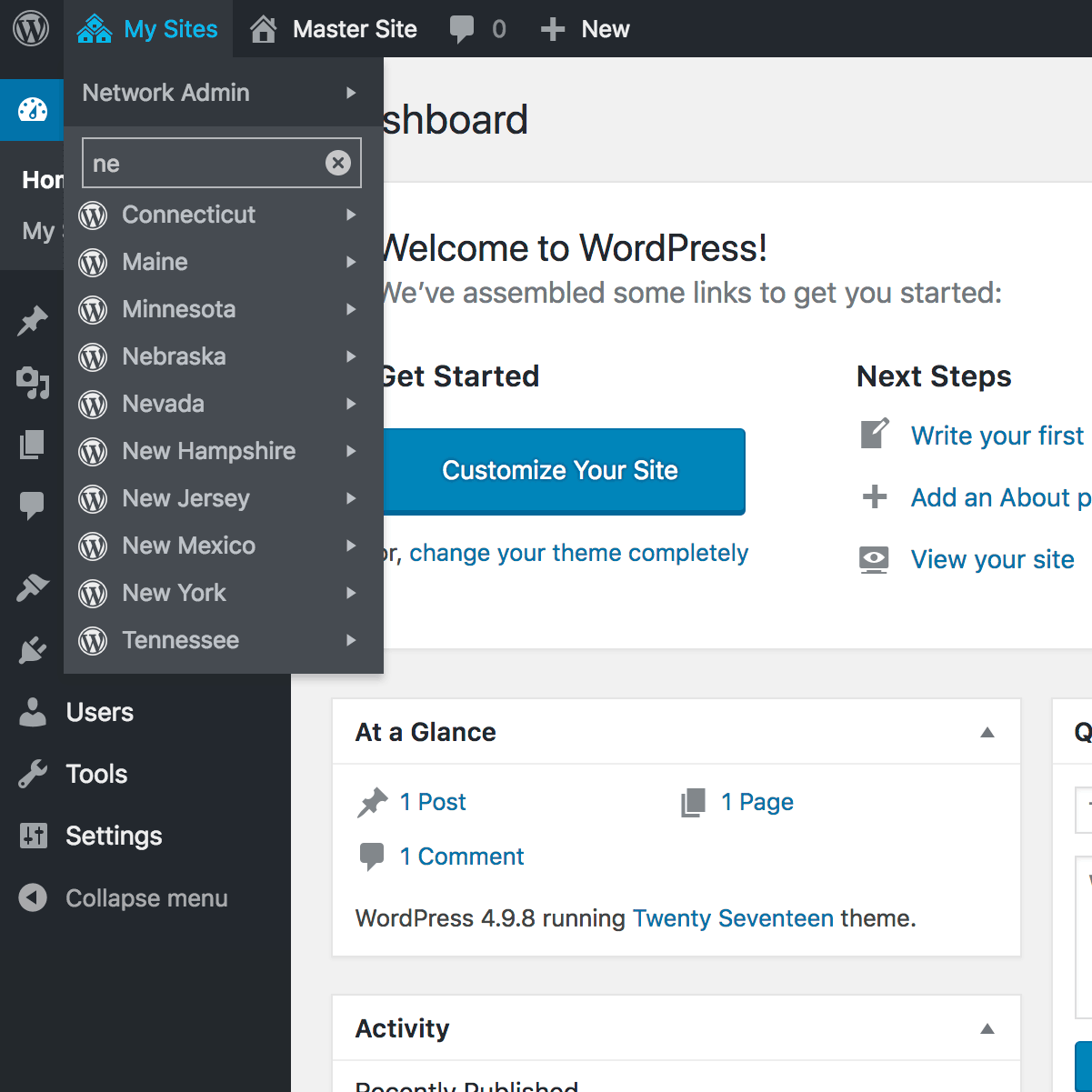This screenshot has width=1092, height=1092.
Task: Click View your site link
Action: click(x=993, y=559)
